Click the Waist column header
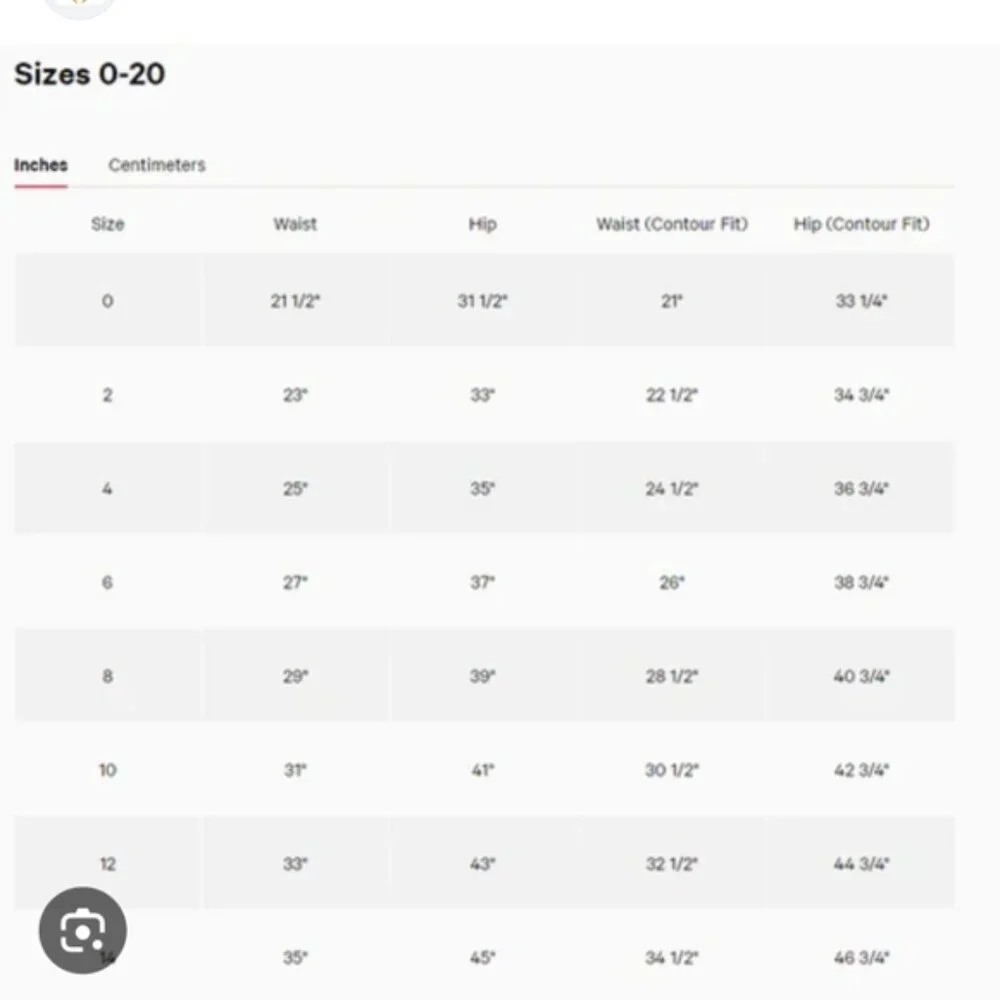The height and width of the screenshot is (1000, 1000). [295, 224]
